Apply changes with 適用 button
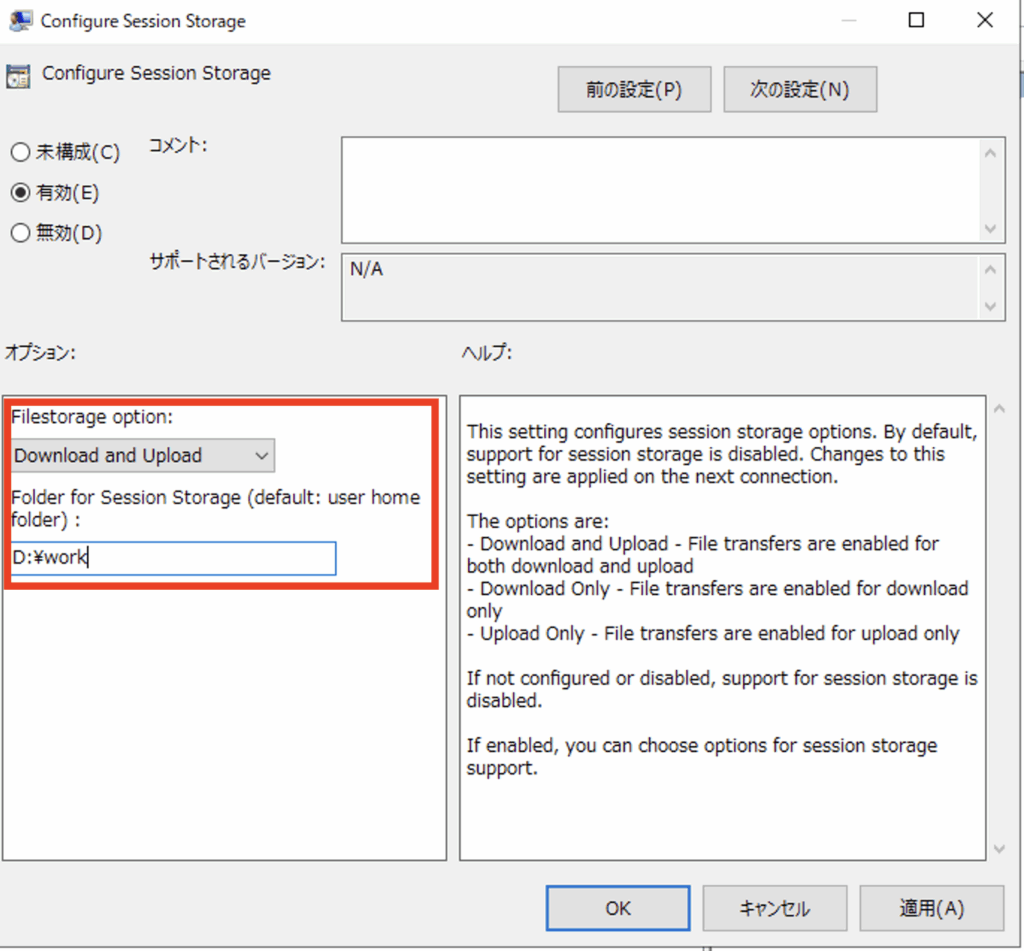This screenshot has width=1024, height=951. coord(931,908)
